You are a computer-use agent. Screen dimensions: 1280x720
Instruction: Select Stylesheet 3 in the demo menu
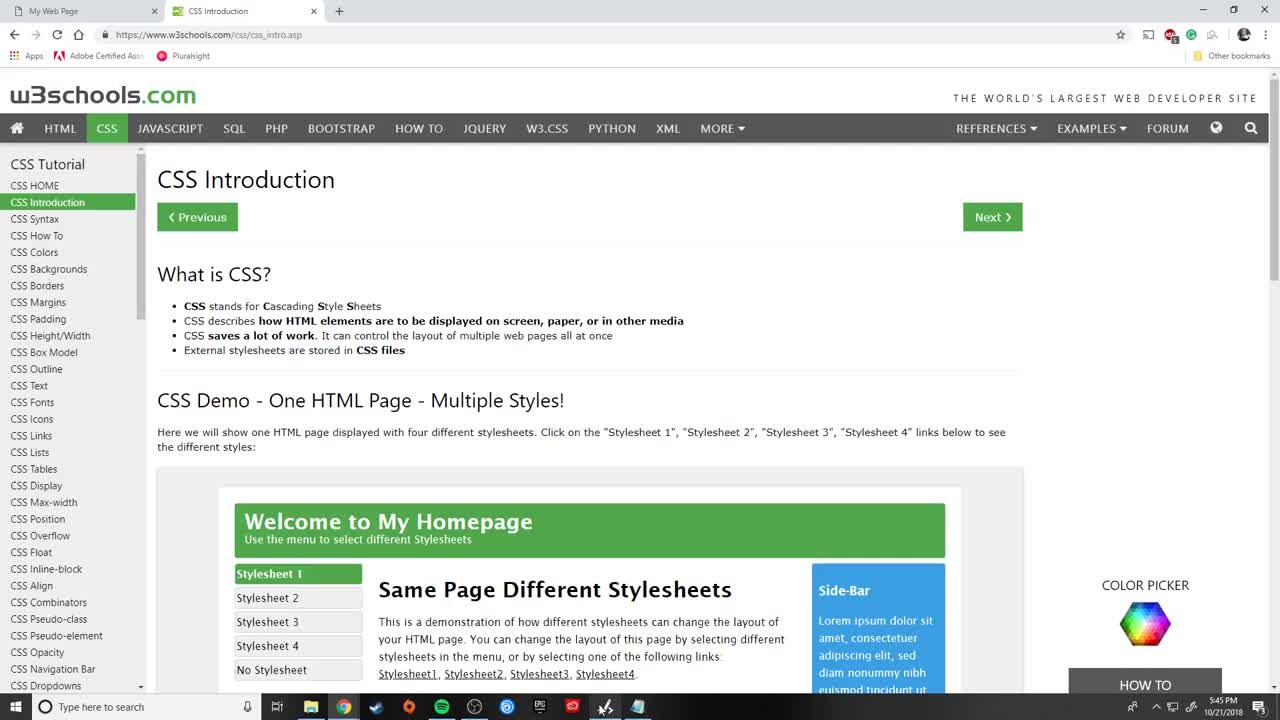pyautogui.click(x=298, y=622)
